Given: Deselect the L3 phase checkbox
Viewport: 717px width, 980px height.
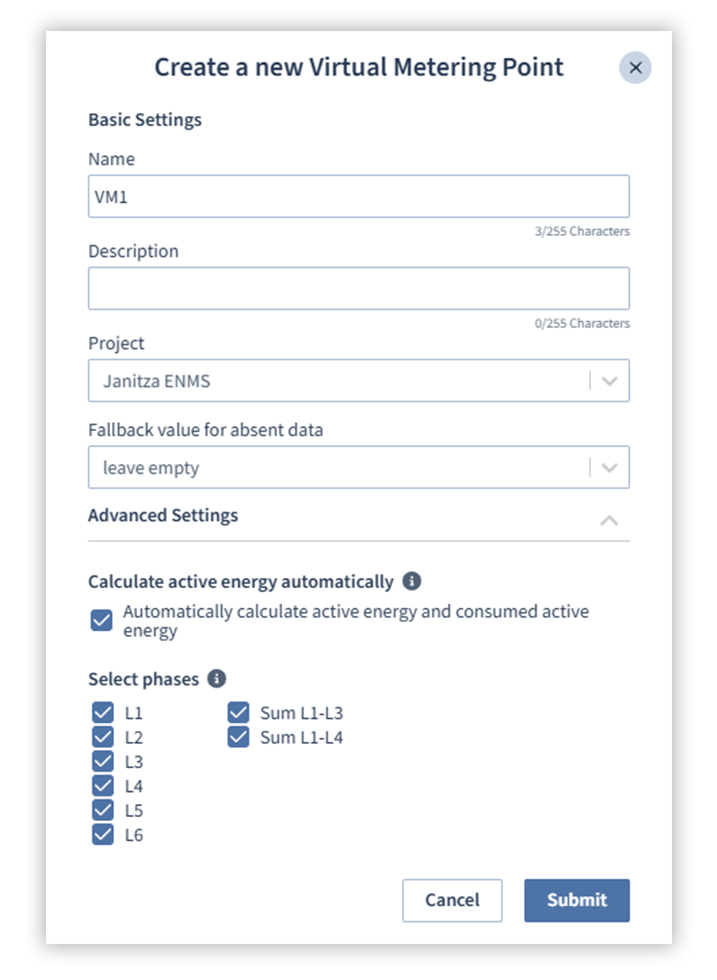Looking at the screenshot, I should coord(103,762).
